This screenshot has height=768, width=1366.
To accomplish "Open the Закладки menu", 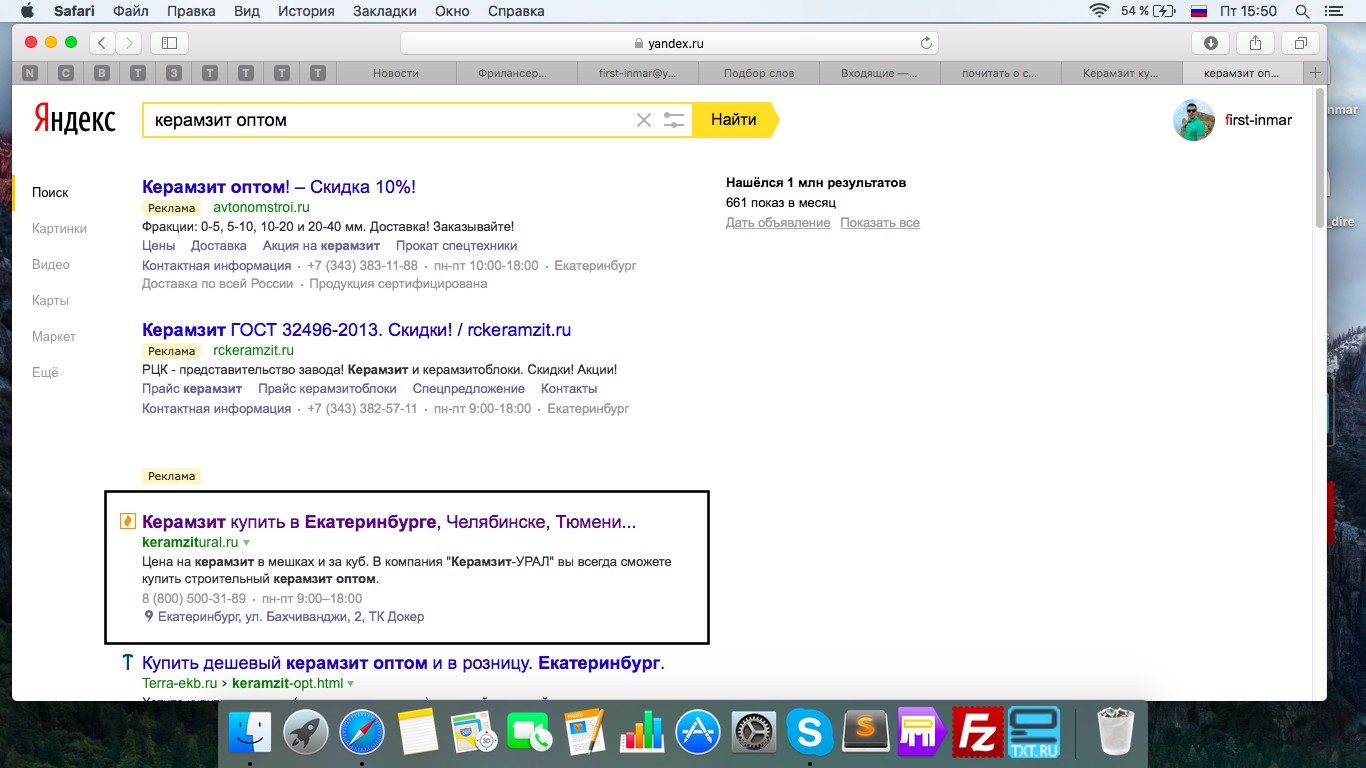I will 386,11.
